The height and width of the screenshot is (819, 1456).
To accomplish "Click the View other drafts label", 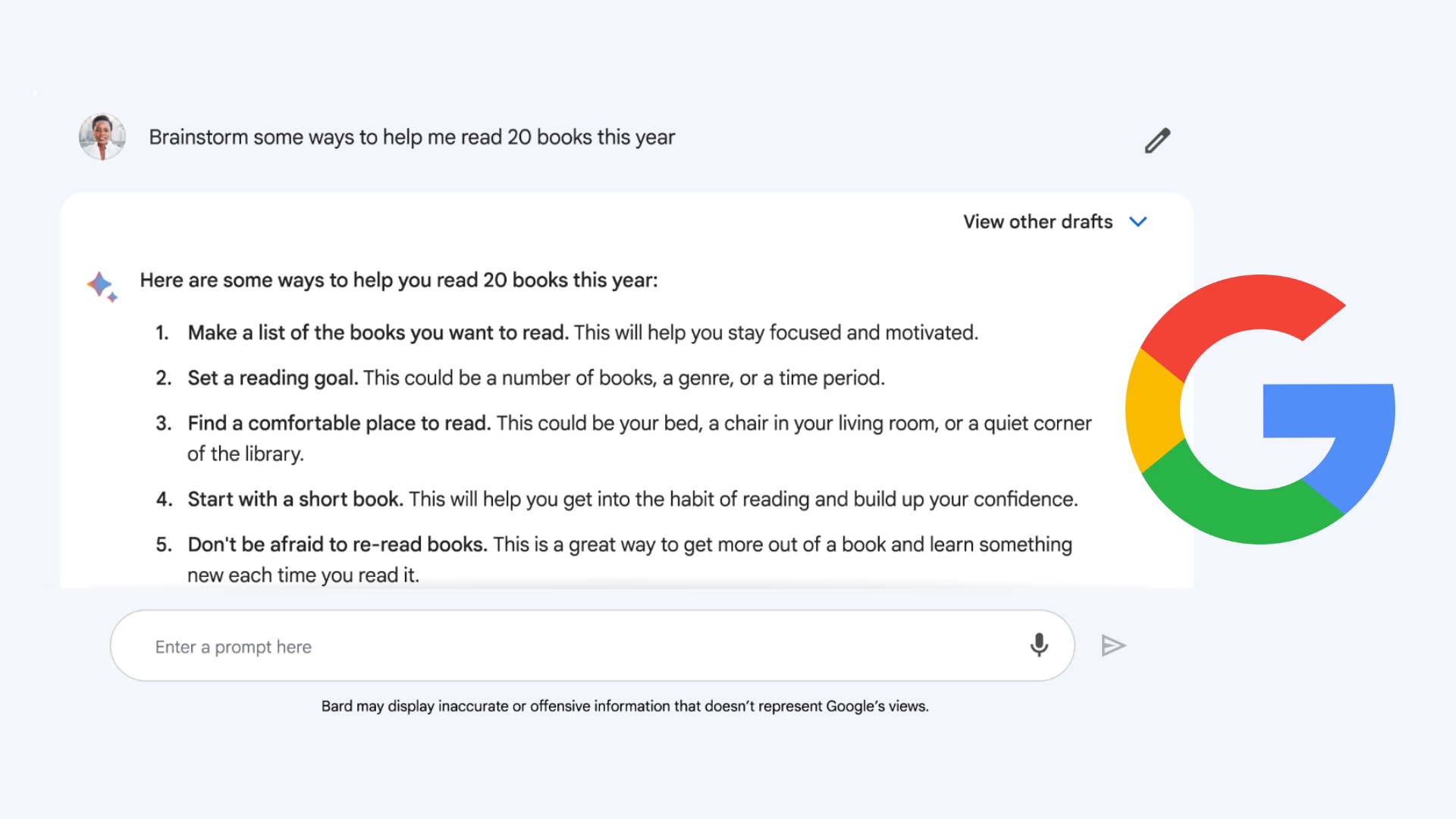I will 1037,221.
